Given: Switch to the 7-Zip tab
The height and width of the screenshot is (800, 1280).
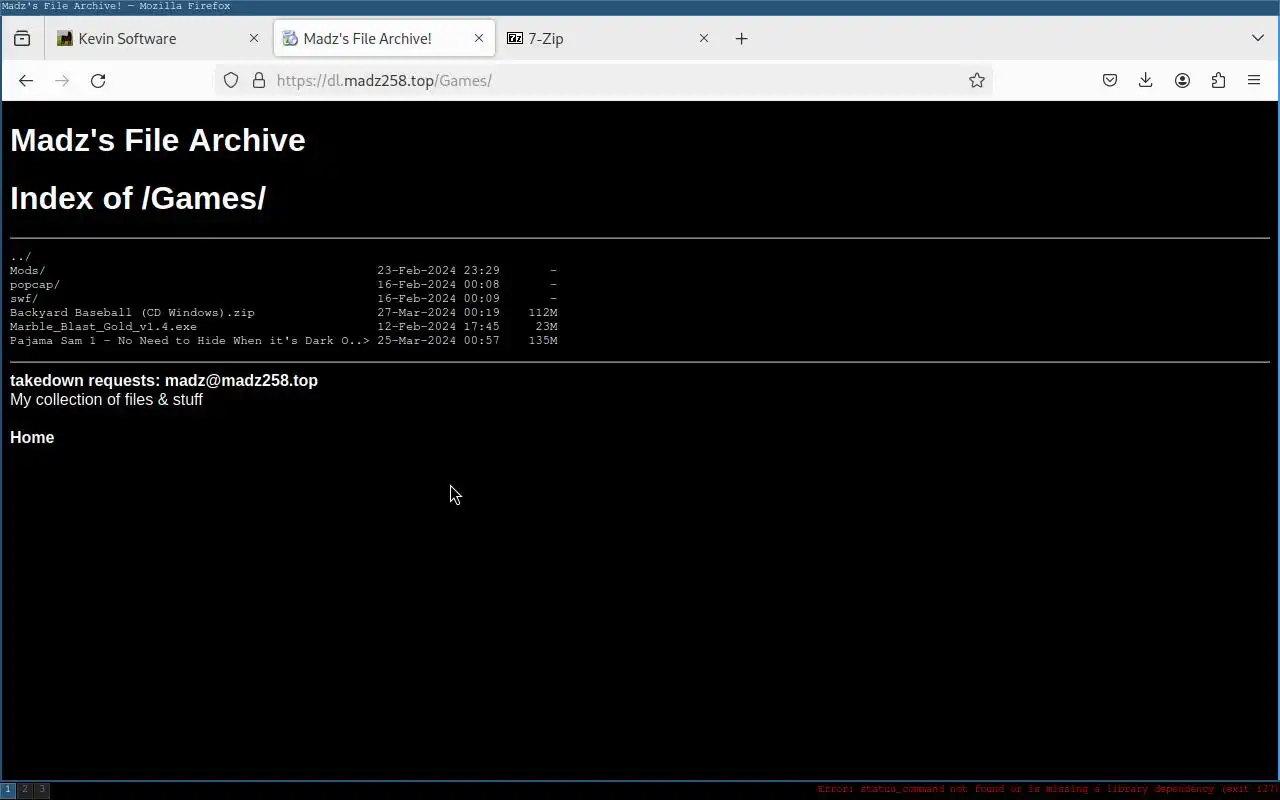Looking at the screenshot, I should [x=608, y=38].
